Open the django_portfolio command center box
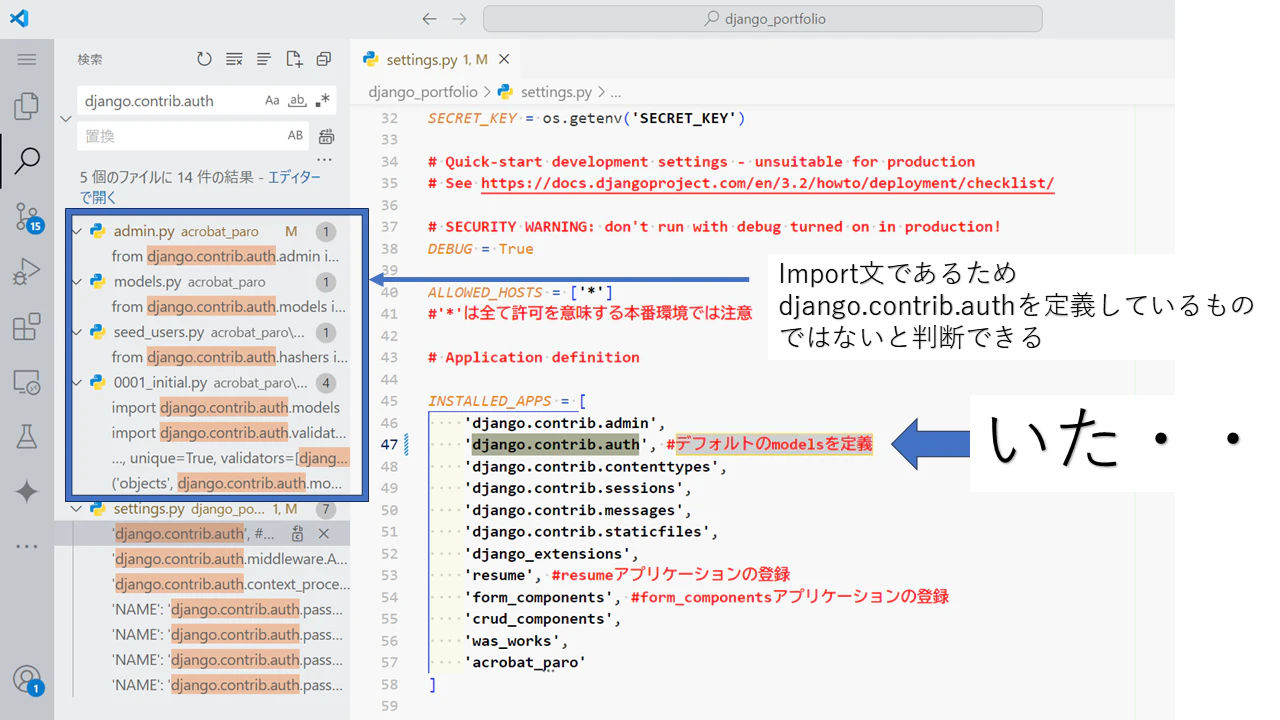This screenshot has height=720, width=1280. point(763,19)
